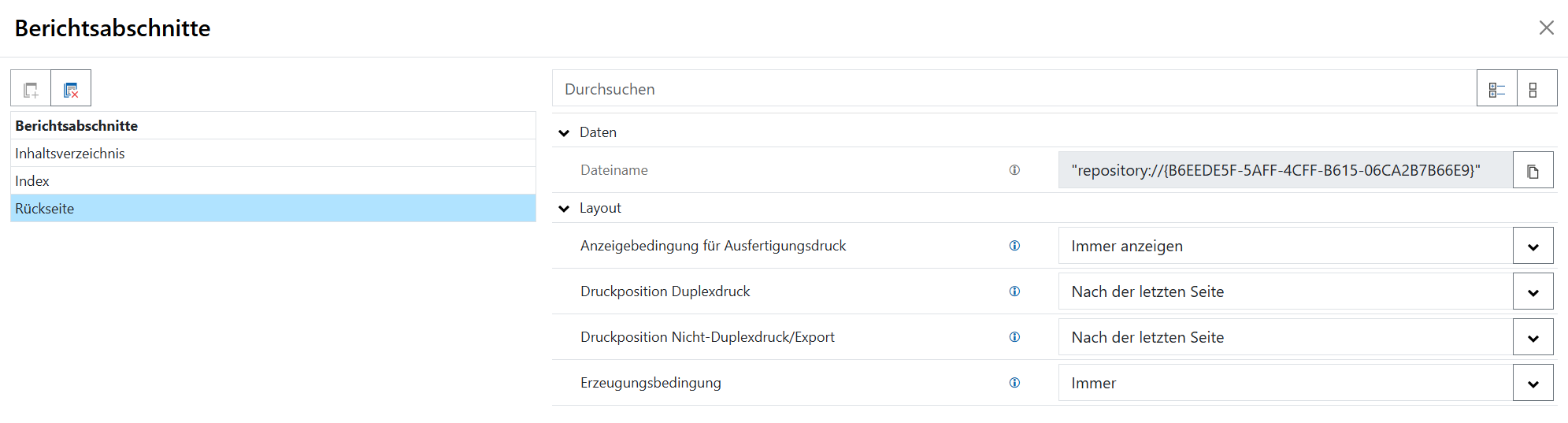The width and height of the screenshot is (1568, 423).
Task: Click the delete report section icon
Action: click(x=71, y=89)
